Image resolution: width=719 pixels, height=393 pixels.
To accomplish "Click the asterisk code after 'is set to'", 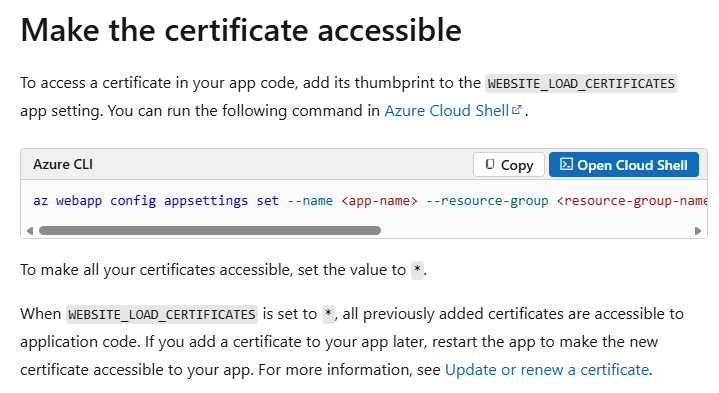I will click(328, 315).
